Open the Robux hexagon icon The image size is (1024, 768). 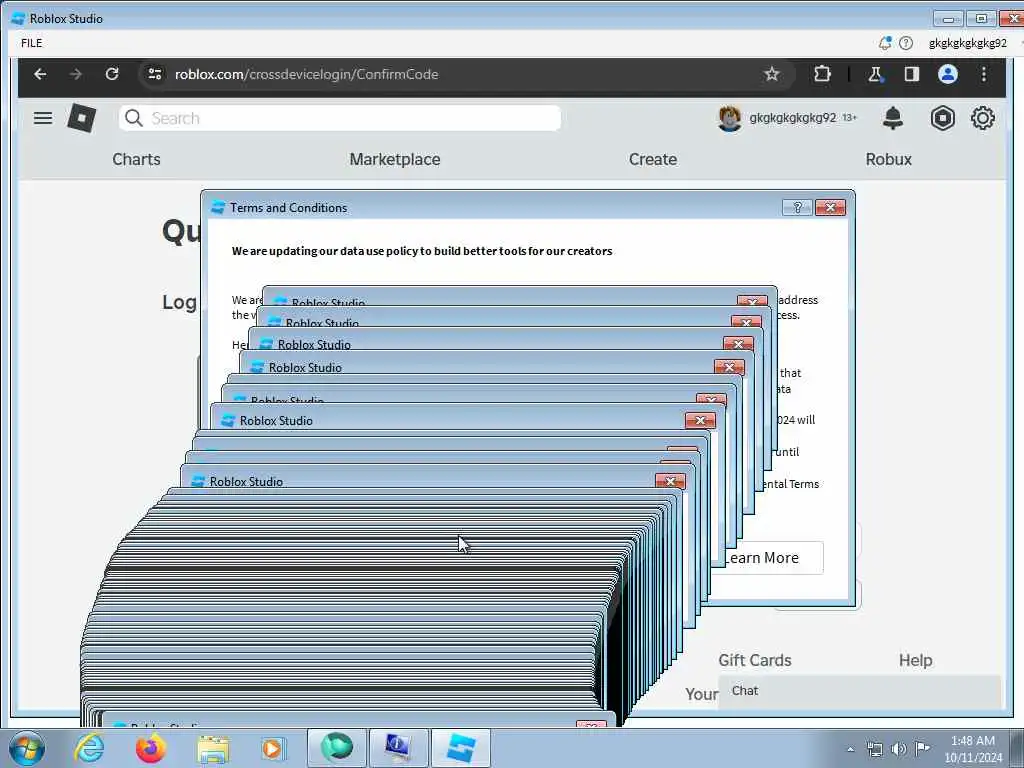click(942, 118)
